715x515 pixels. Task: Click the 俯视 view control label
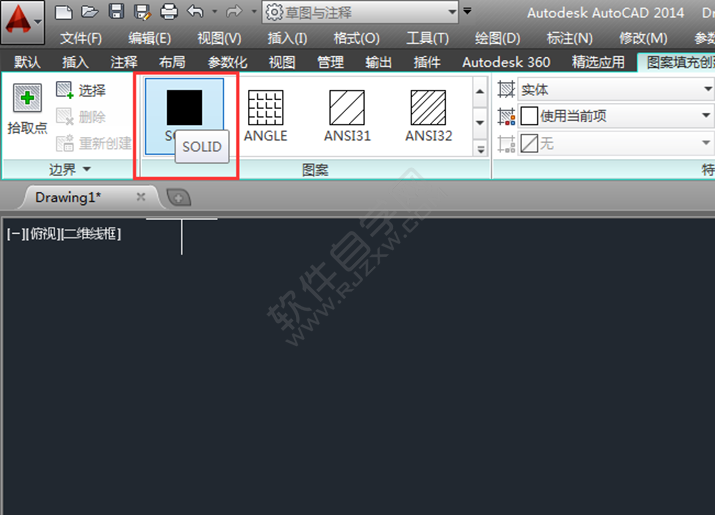coord(41,234)
